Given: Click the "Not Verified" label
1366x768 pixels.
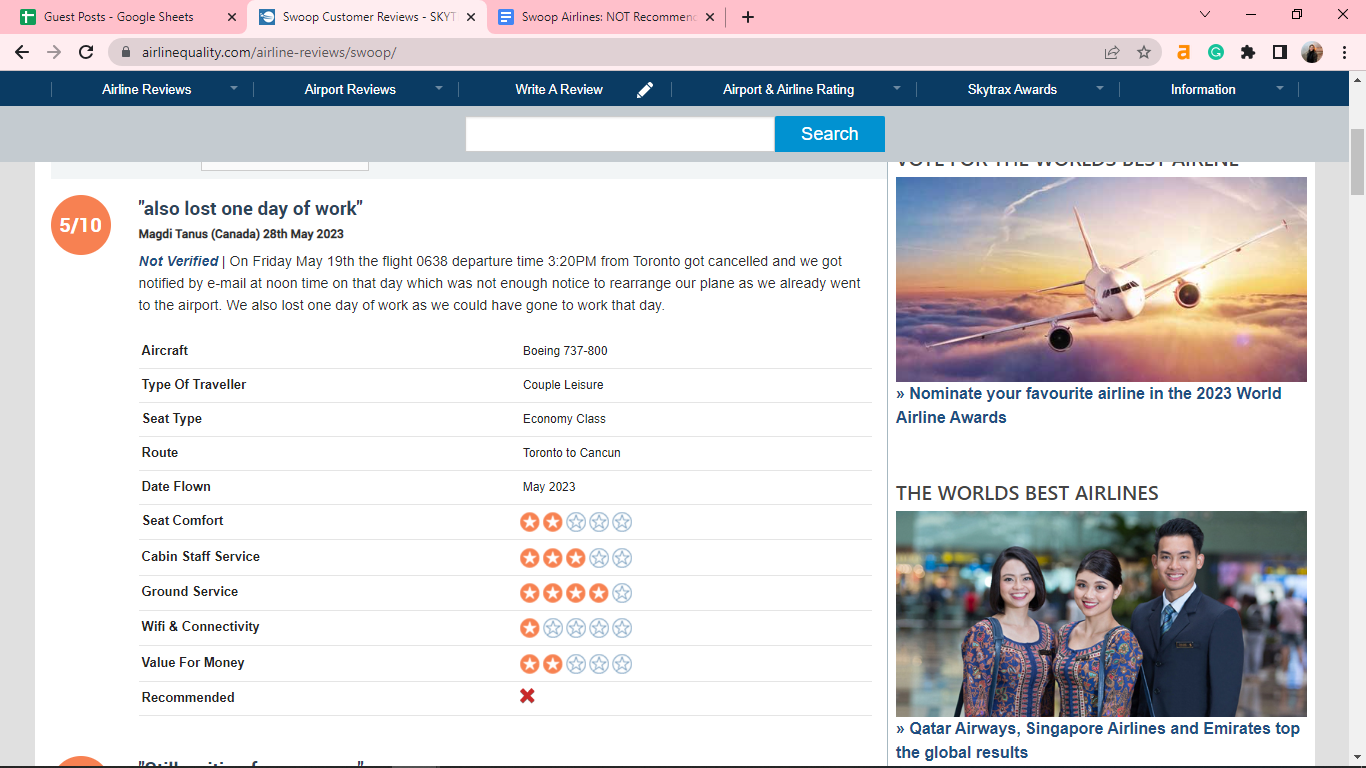Looking at the screenshot, I should pos(179,261).
